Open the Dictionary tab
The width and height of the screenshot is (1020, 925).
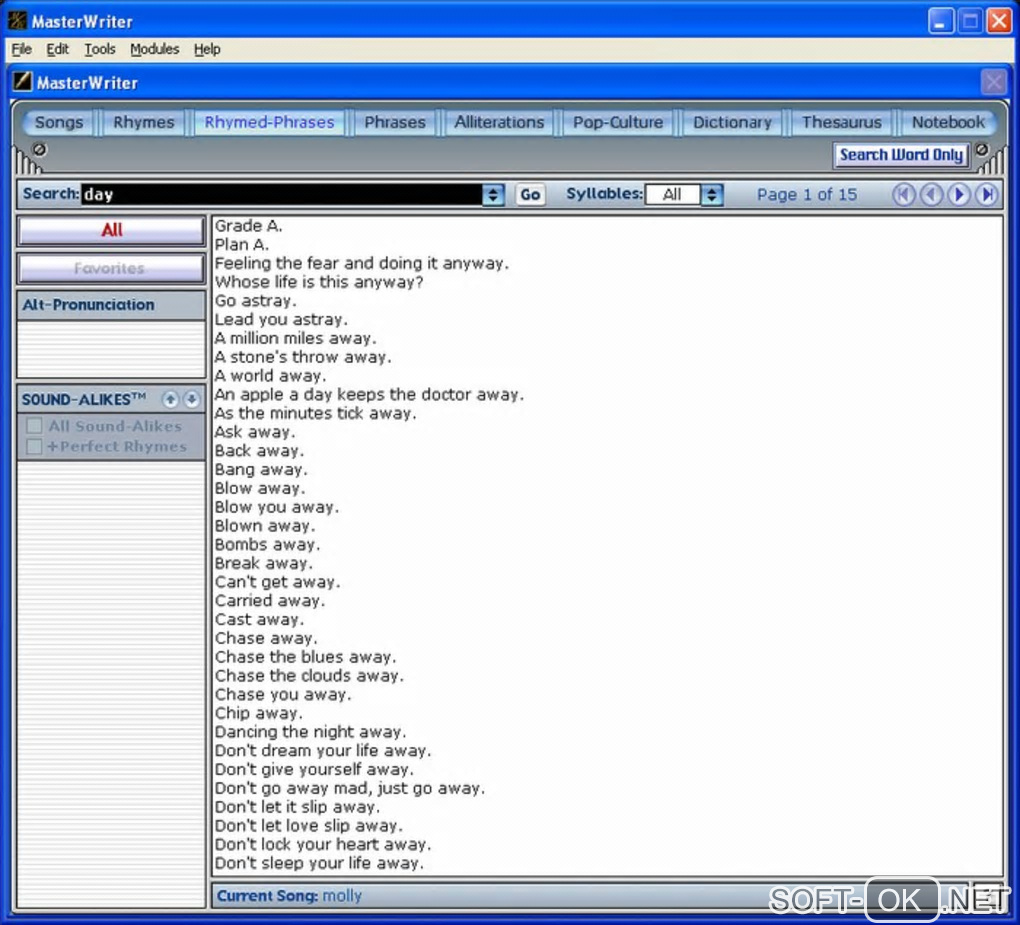pos(732,122)
